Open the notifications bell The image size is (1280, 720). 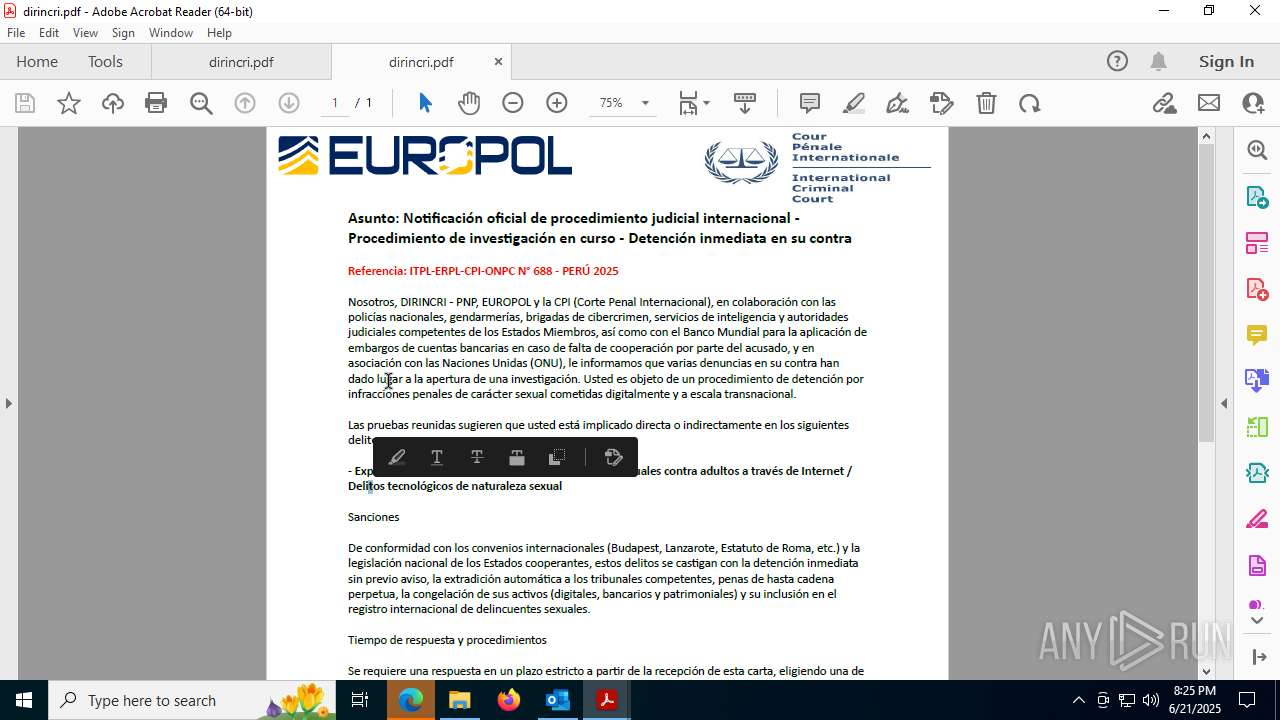1158,61
